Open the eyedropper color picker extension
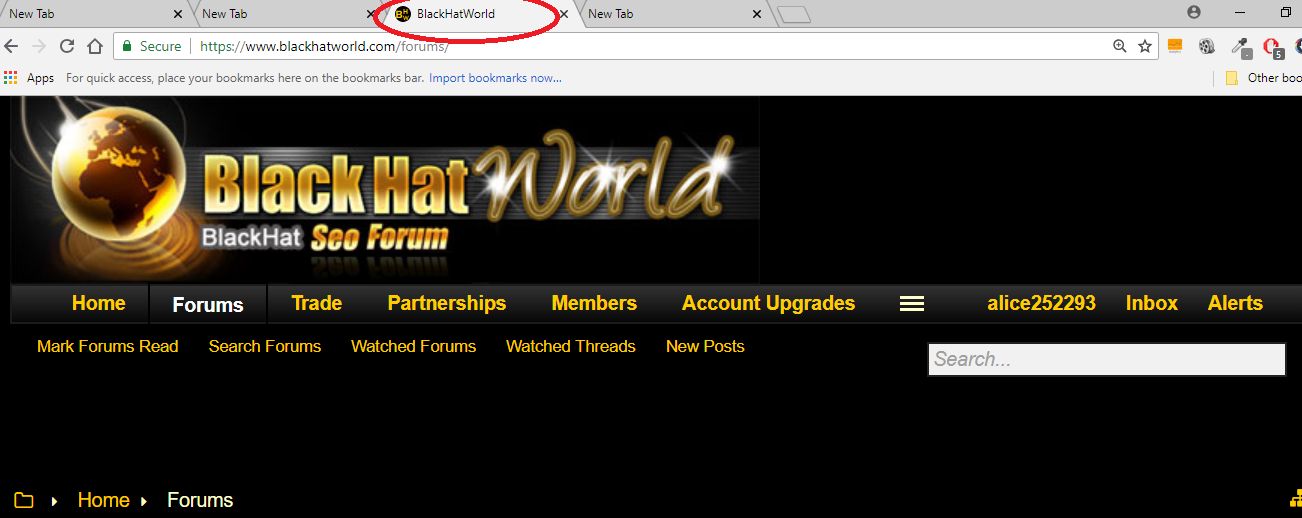 (x=1241, y=46)
